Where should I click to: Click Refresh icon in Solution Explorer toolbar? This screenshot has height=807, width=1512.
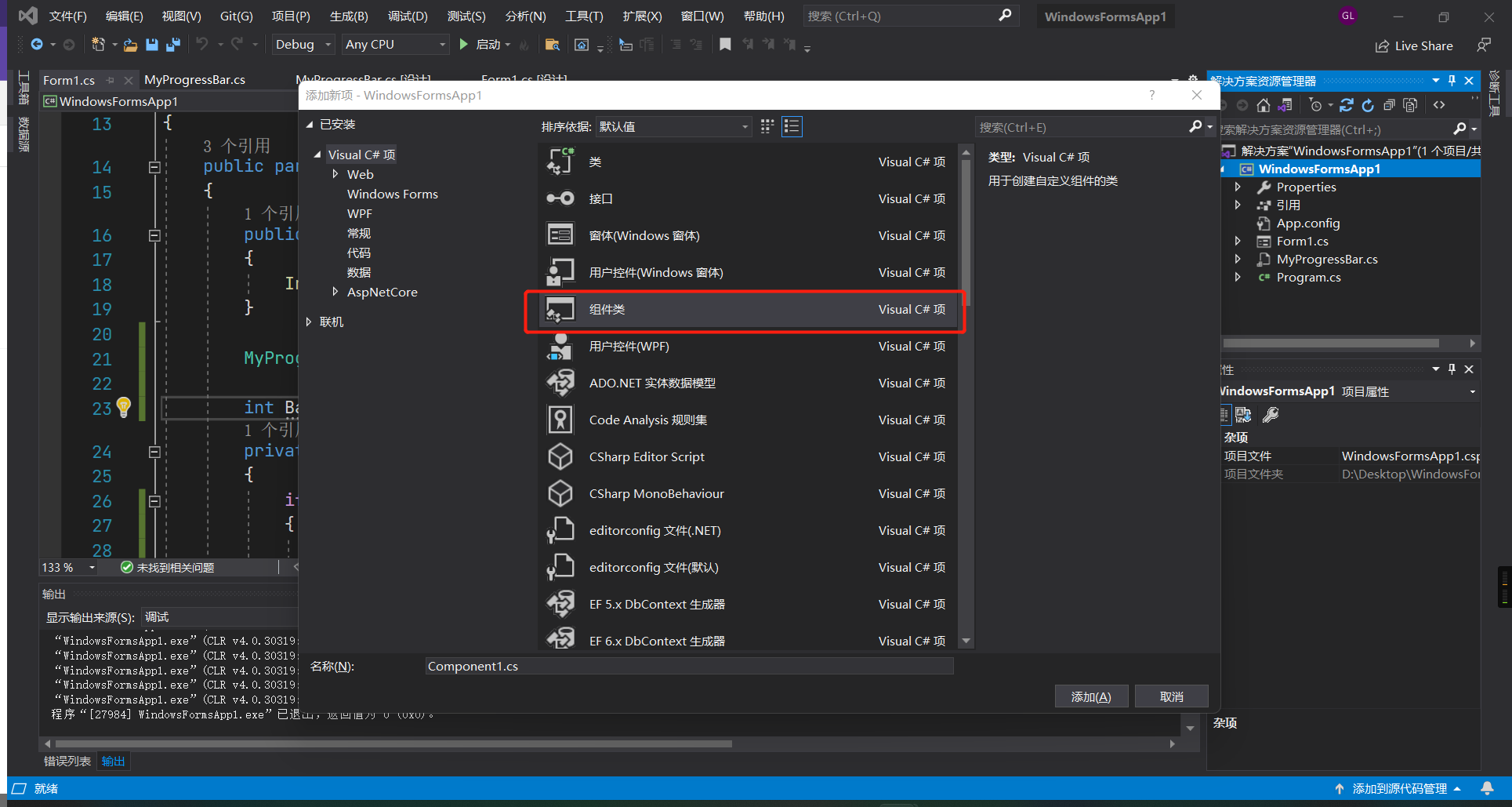[x=1368, y=105]
